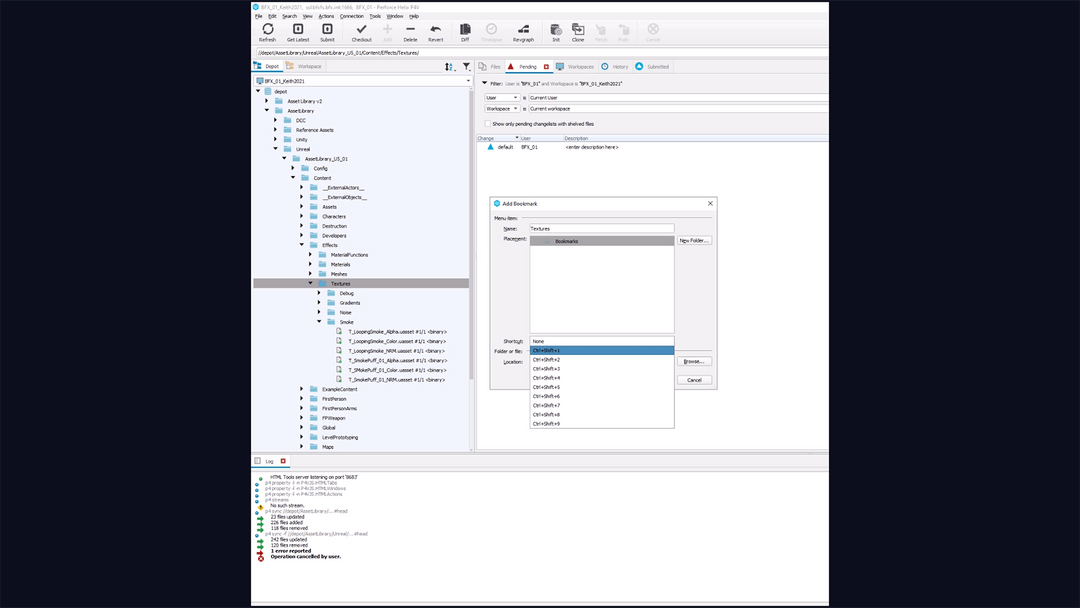Click the filter funnel icon above the tree
The image size is (1080, 608).
pos(466,65)
